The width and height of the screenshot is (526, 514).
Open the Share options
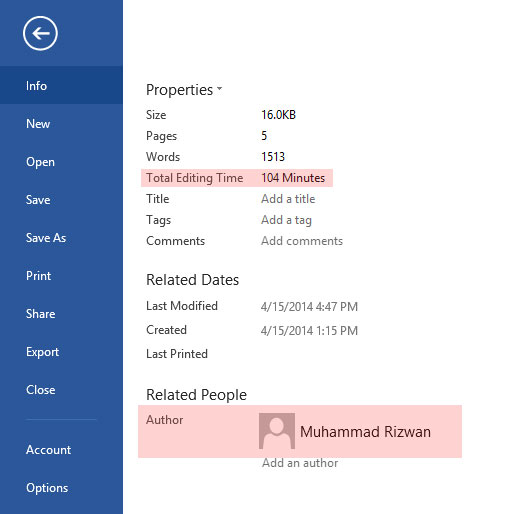tap(61, 314)
